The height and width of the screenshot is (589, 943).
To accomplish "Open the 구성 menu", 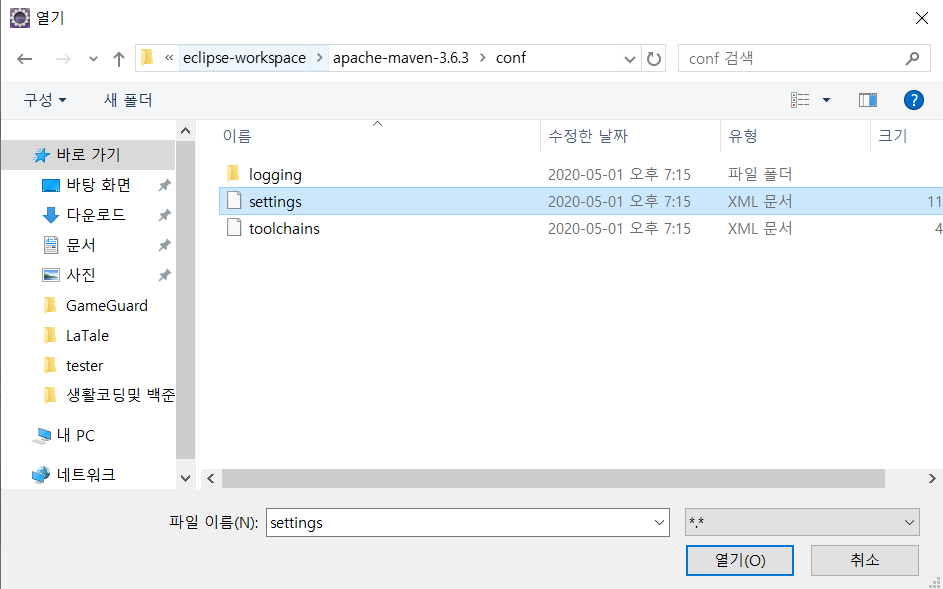I will [x=45, y=100].
